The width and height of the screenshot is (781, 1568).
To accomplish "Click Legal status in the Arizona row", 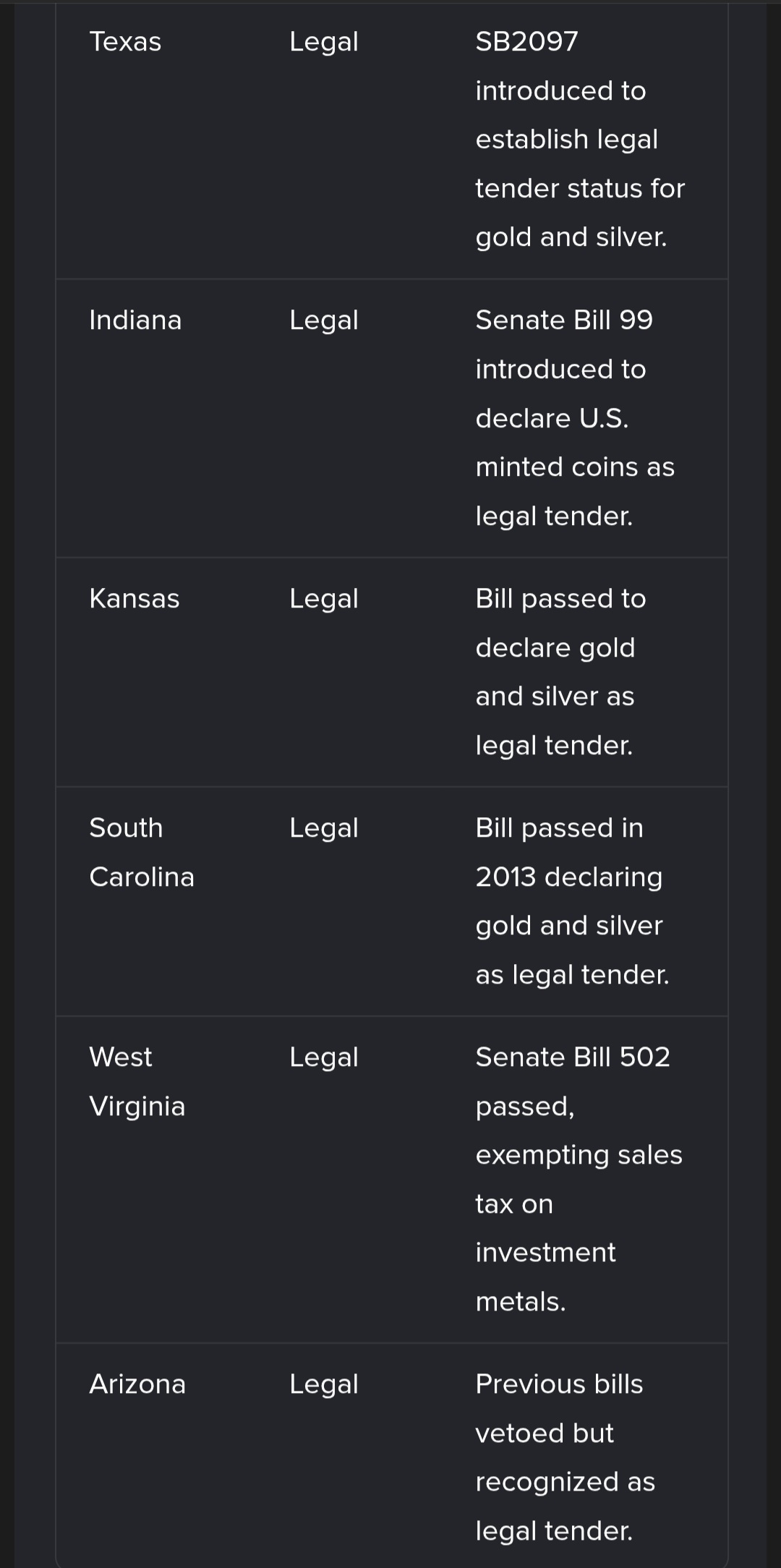I will 323,1384.
